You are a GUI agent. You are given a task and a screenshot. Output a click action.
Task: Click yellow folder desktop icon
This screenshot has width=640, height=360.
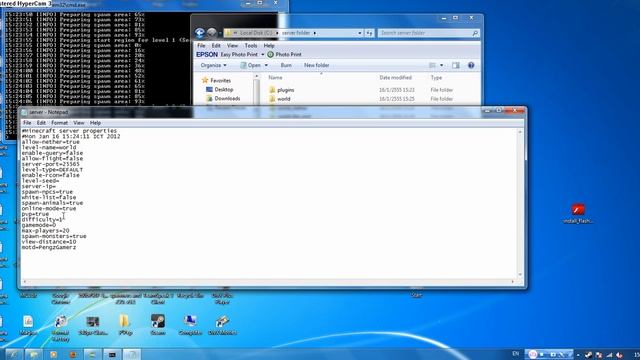(125, 325)
